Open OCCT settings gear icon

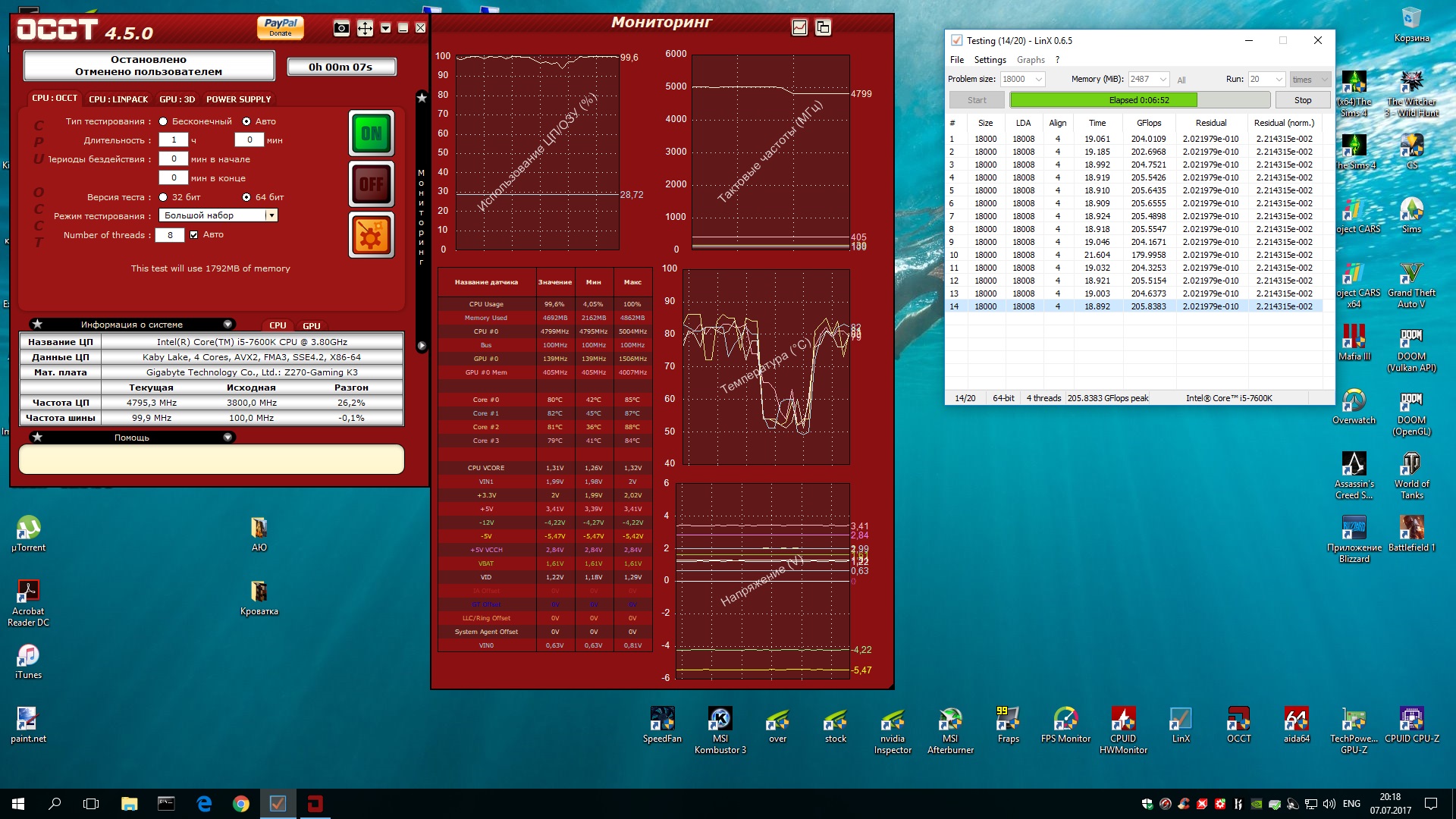tap(372, 235)
